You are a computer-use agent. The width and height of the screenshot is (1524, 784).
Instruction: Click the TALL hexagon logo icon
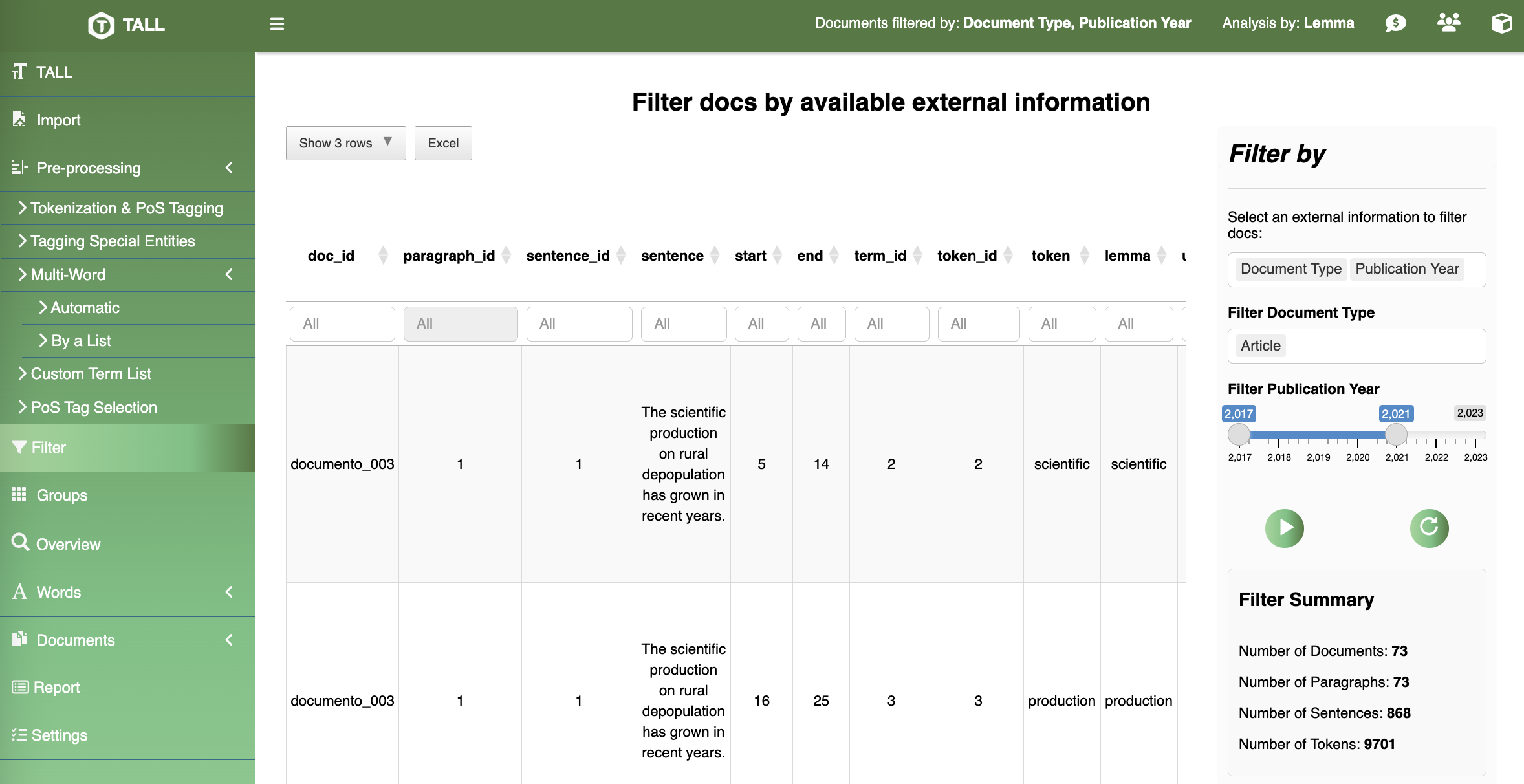click(x=101, y=25)
